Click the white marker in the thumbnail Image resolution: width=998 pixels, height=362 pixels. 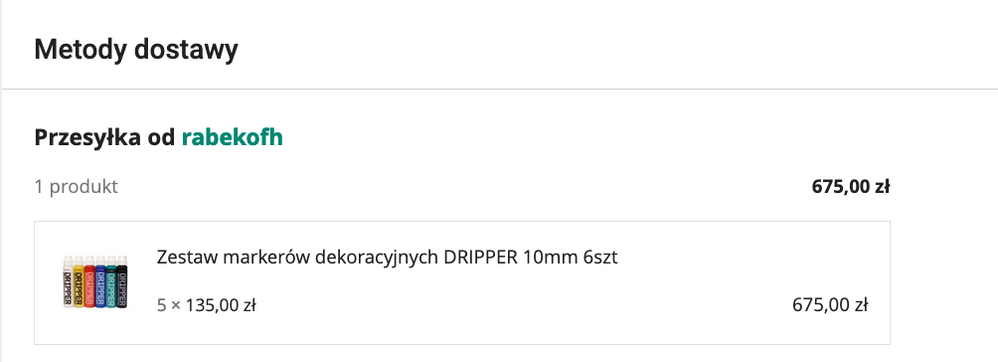tap(68, 282)
